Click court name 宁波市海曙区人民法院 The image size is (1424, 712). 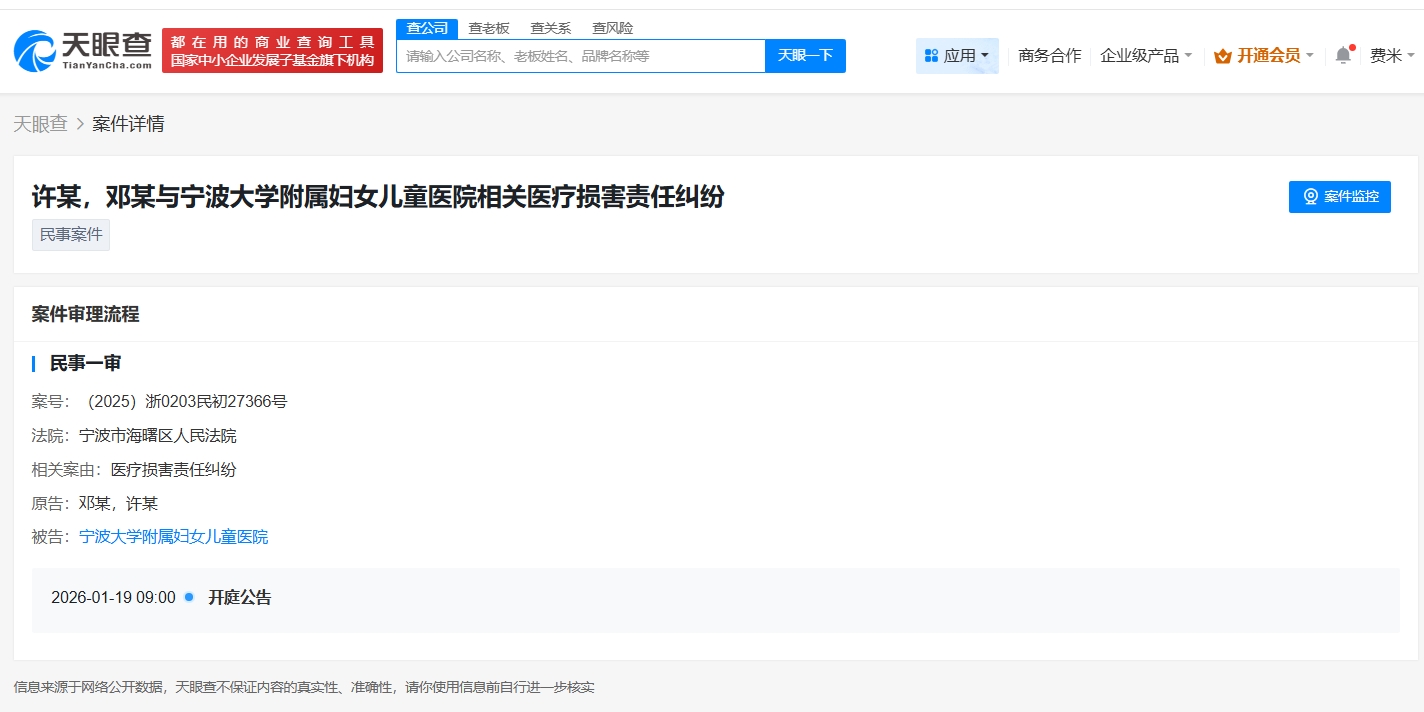click(x=158, y=436)
